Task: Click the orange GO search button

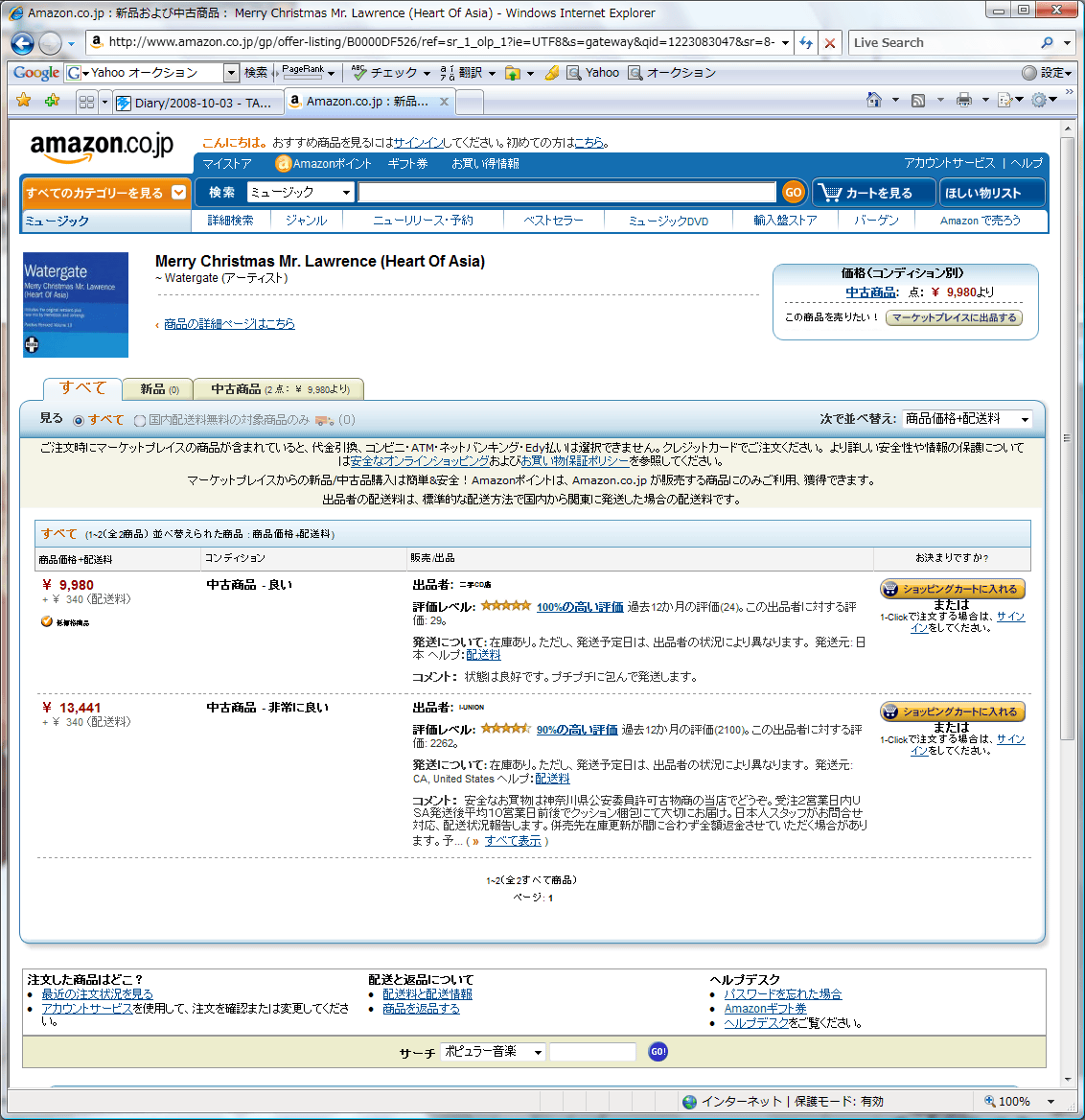Action: (x=793, y=193)
